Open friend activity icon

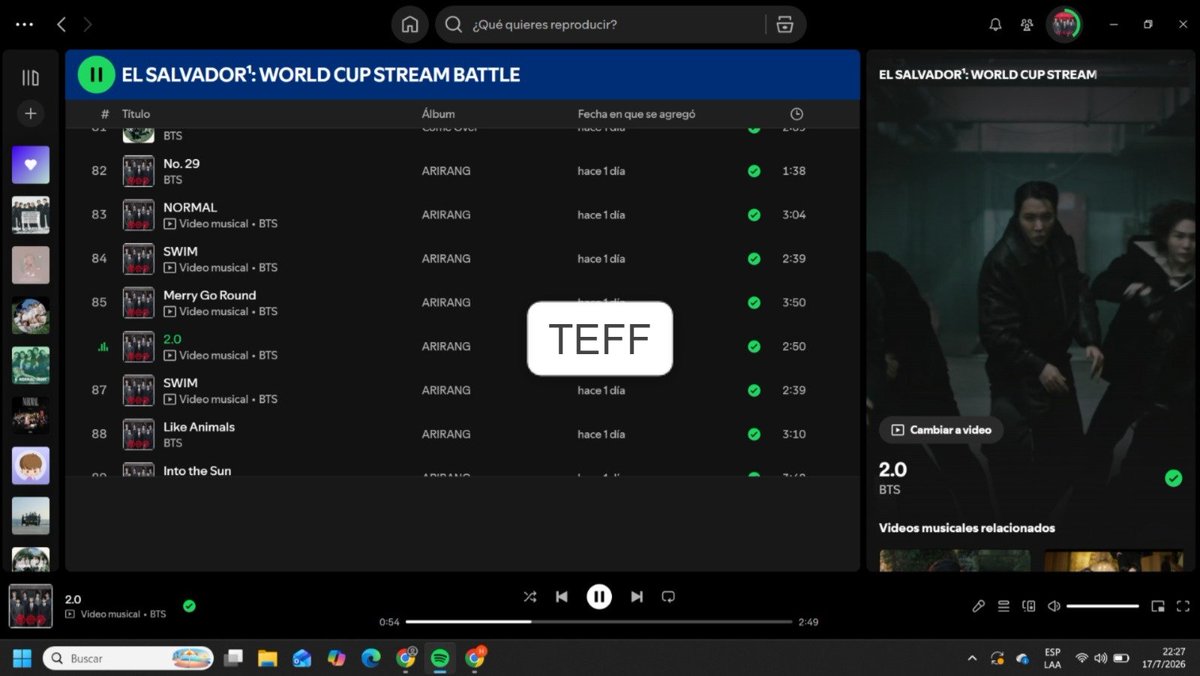(x=1027, y=24)
